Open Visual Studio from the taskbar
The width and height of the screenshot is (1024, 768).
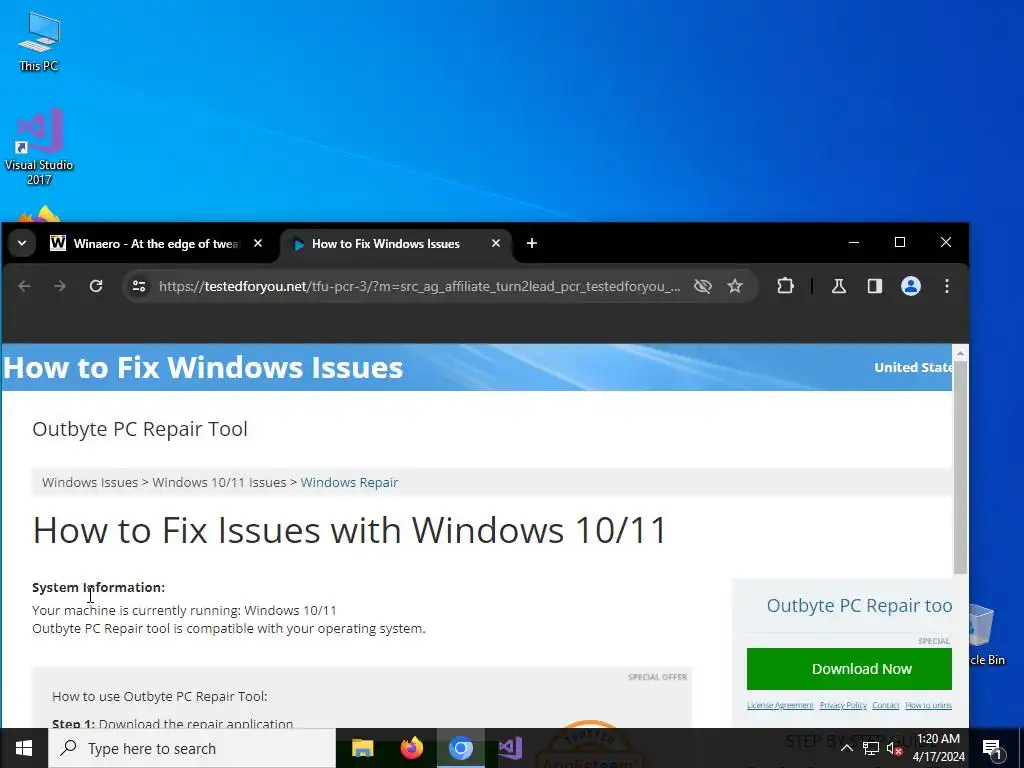pyautogui.click(x=510, y=748)
